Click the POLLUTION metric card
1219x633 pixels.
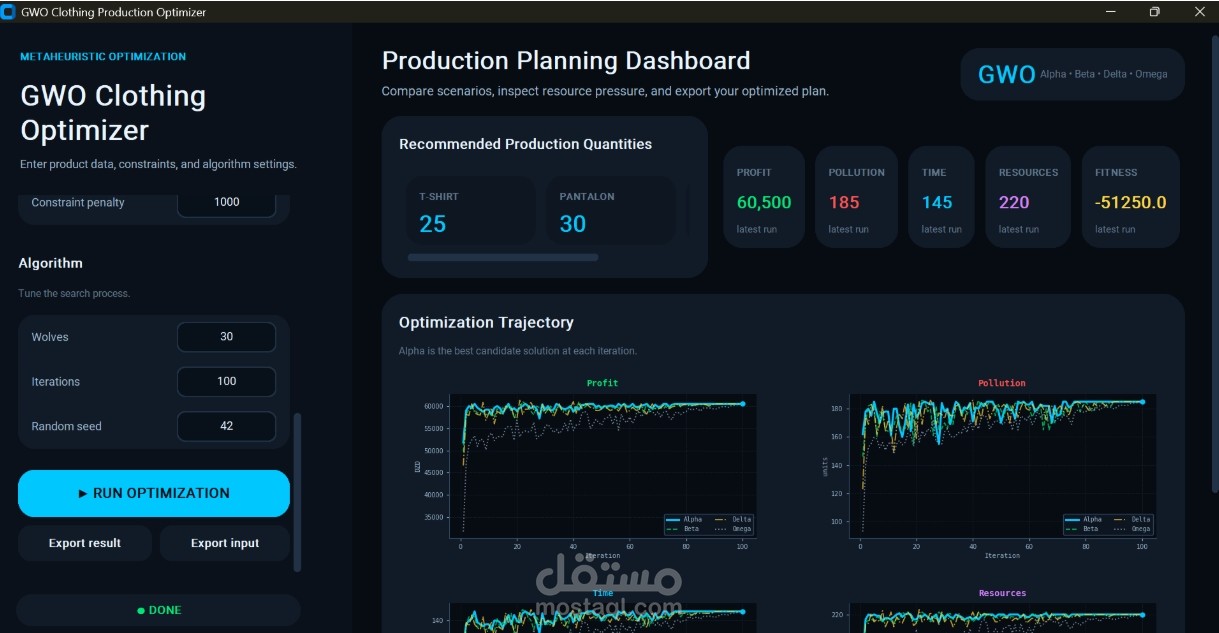[x=856, y=197]
